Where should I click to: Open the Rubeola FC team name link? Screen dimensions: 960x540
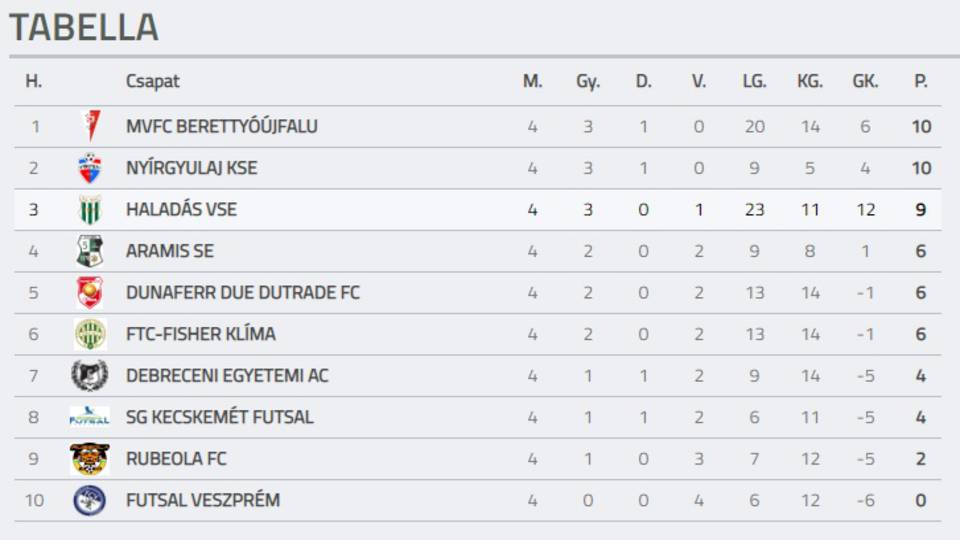(176, 459)
